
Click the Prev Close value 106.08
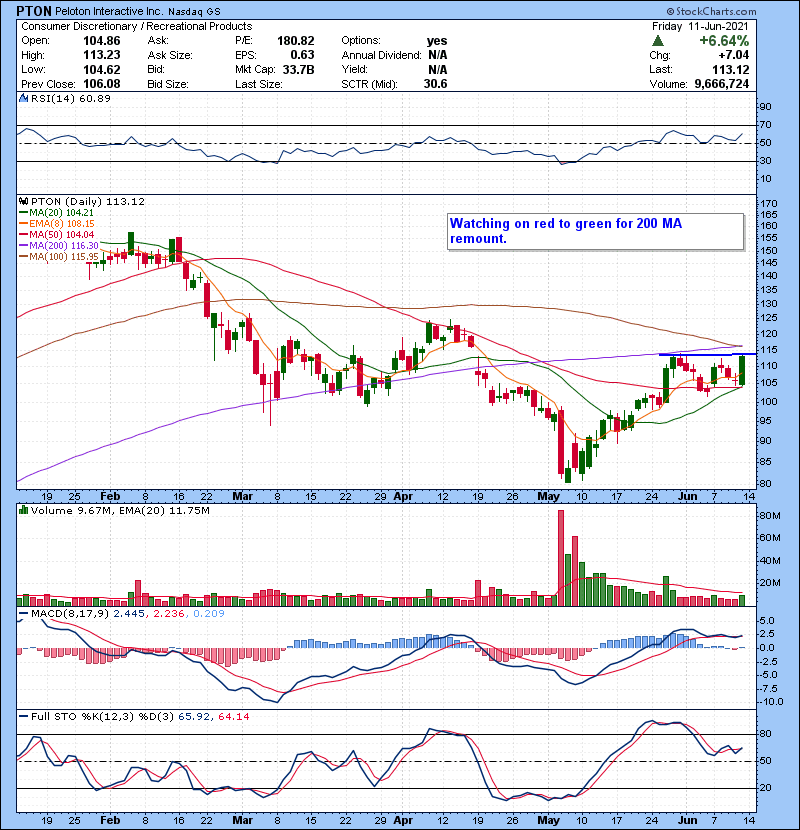(x=102, y=84)
